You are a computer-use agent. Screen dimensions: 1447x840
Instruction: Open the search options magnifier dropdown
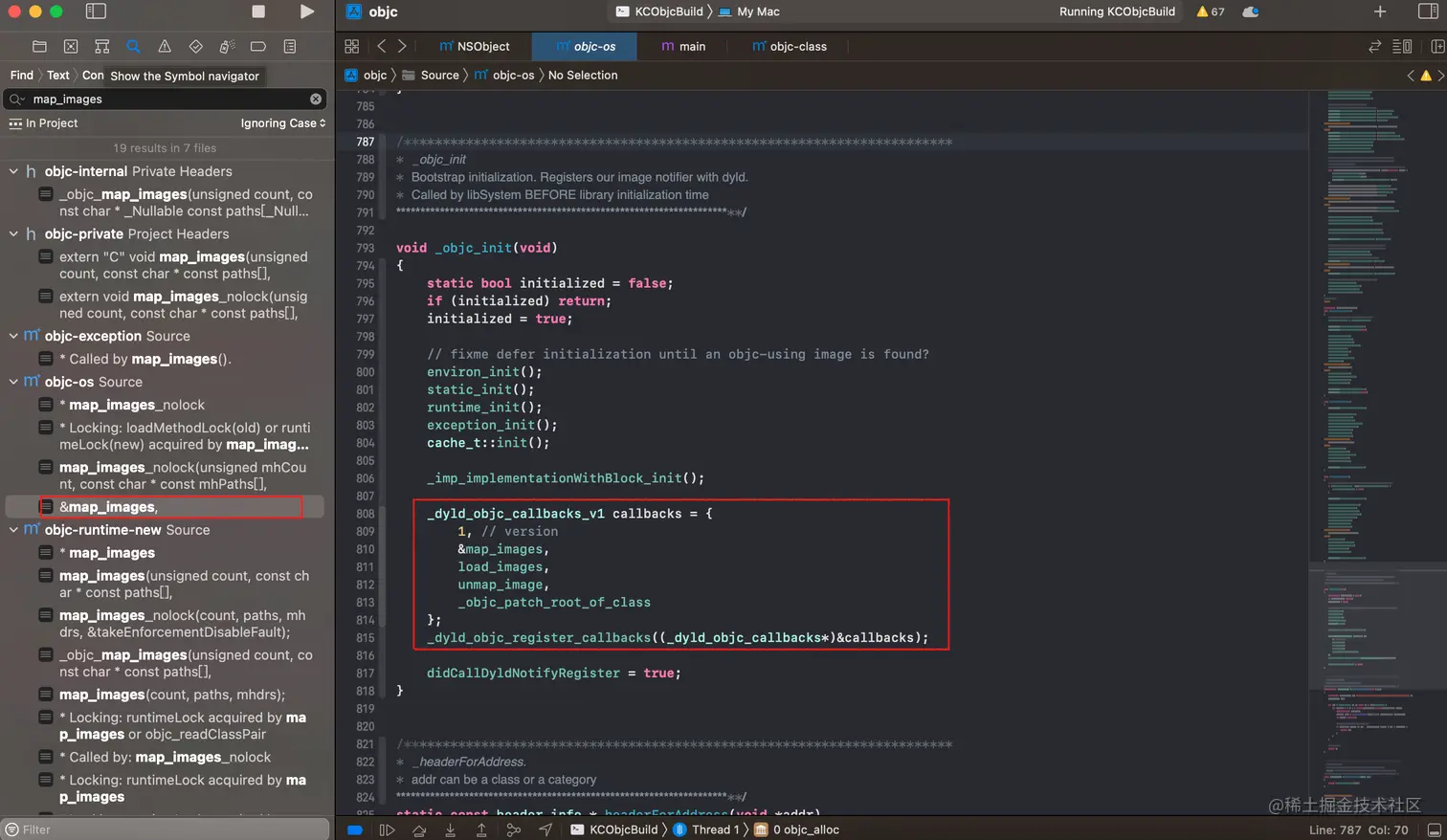[16, 99]
